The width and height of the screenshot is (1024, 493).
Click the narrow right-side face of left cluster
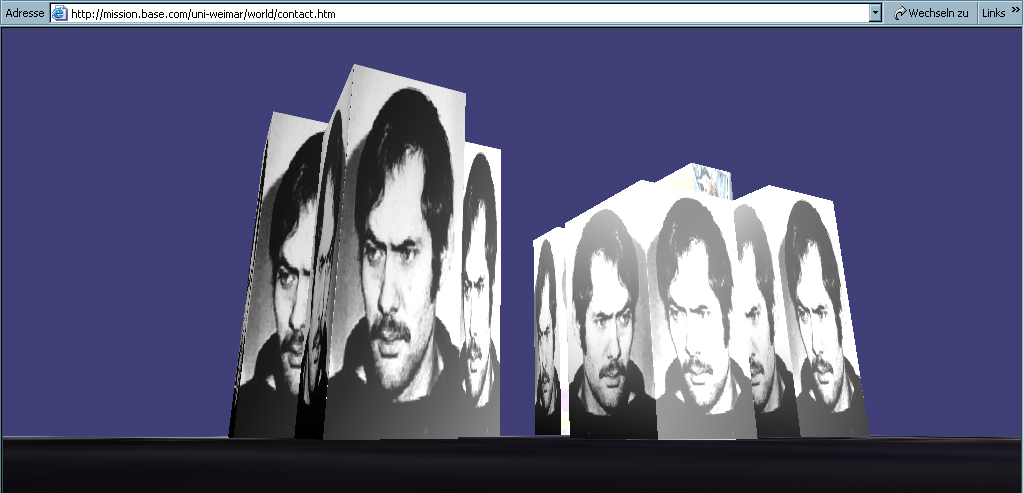[x=481, y=290]
